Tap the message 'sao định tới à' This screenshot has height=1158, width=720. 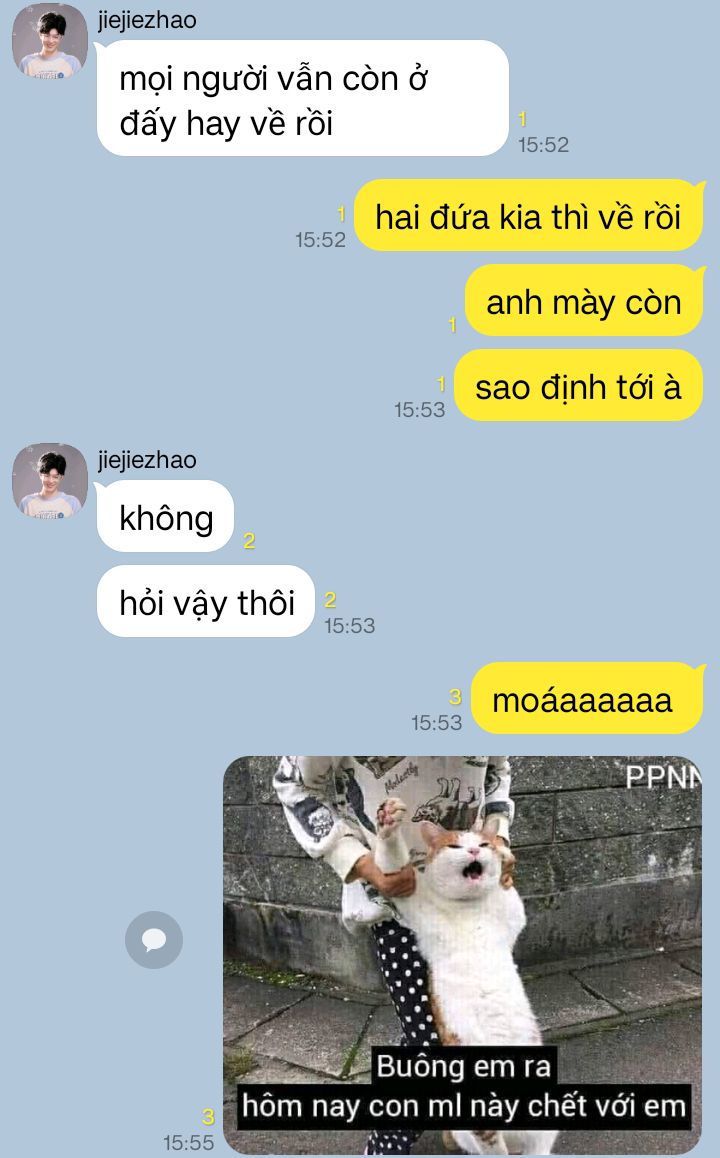[578, 386]
